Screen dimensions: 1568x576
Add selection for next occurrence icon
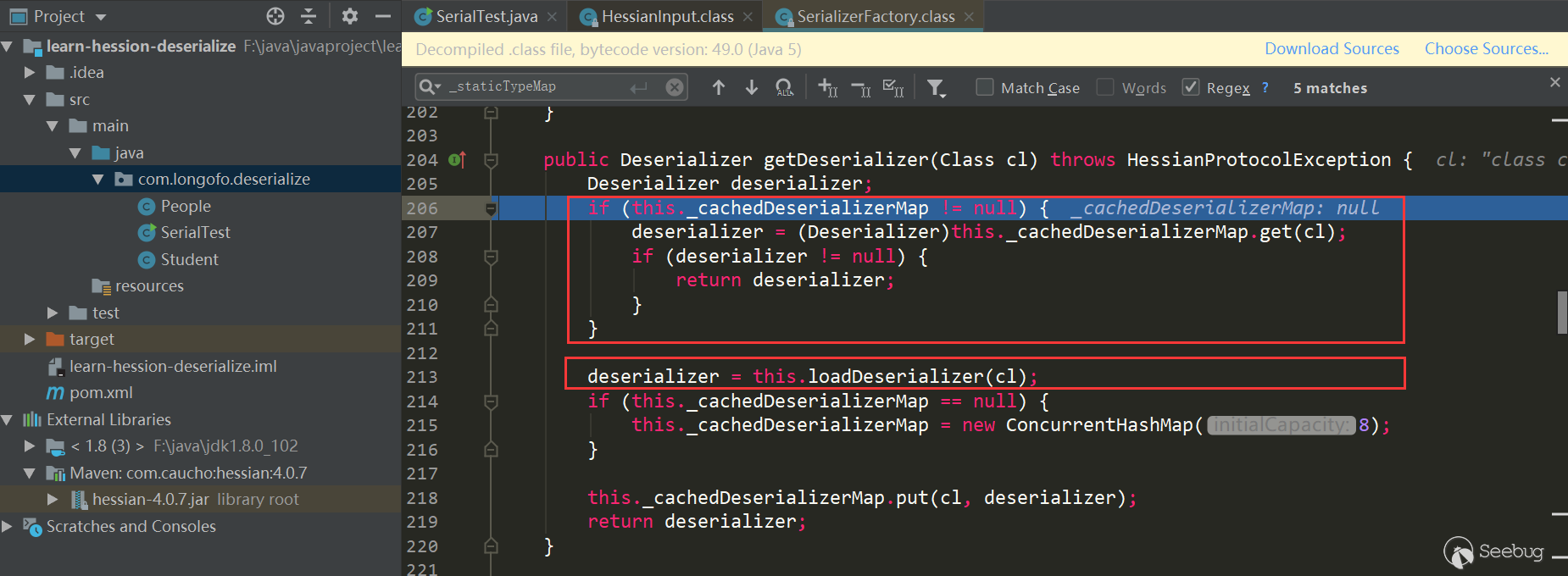pos(828,87)
